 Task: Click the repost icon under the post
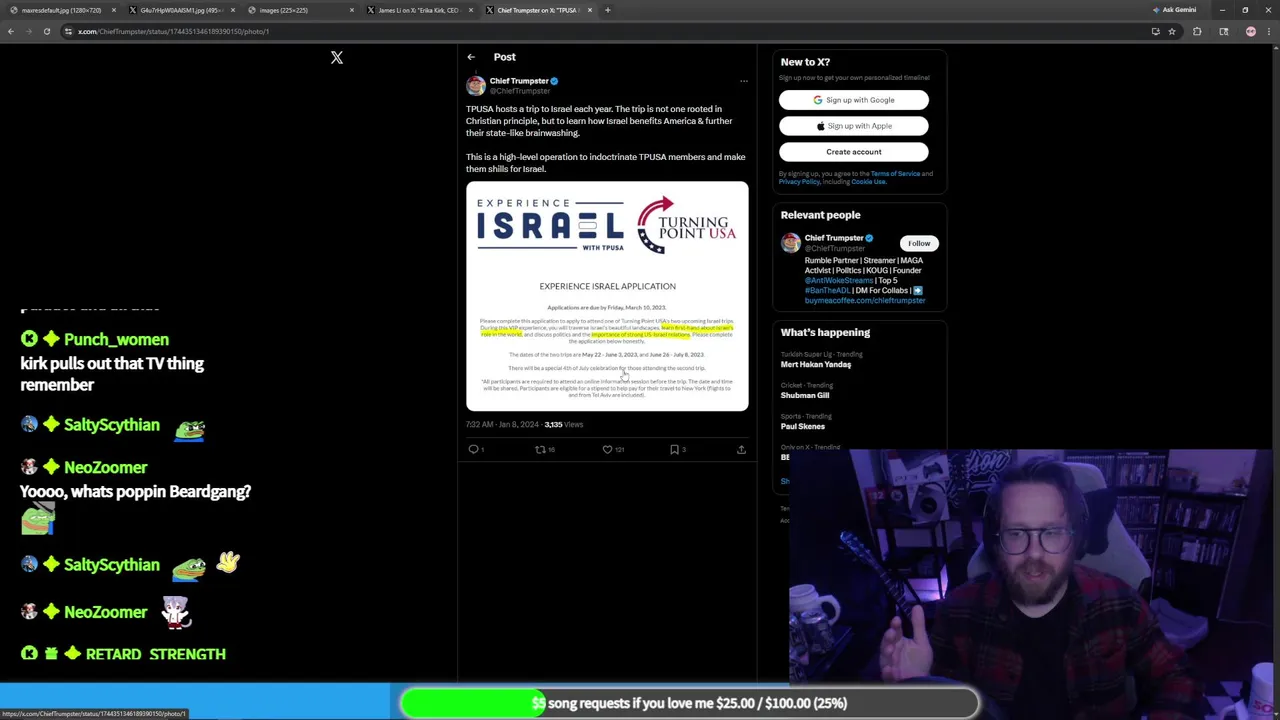coord(541,450)
